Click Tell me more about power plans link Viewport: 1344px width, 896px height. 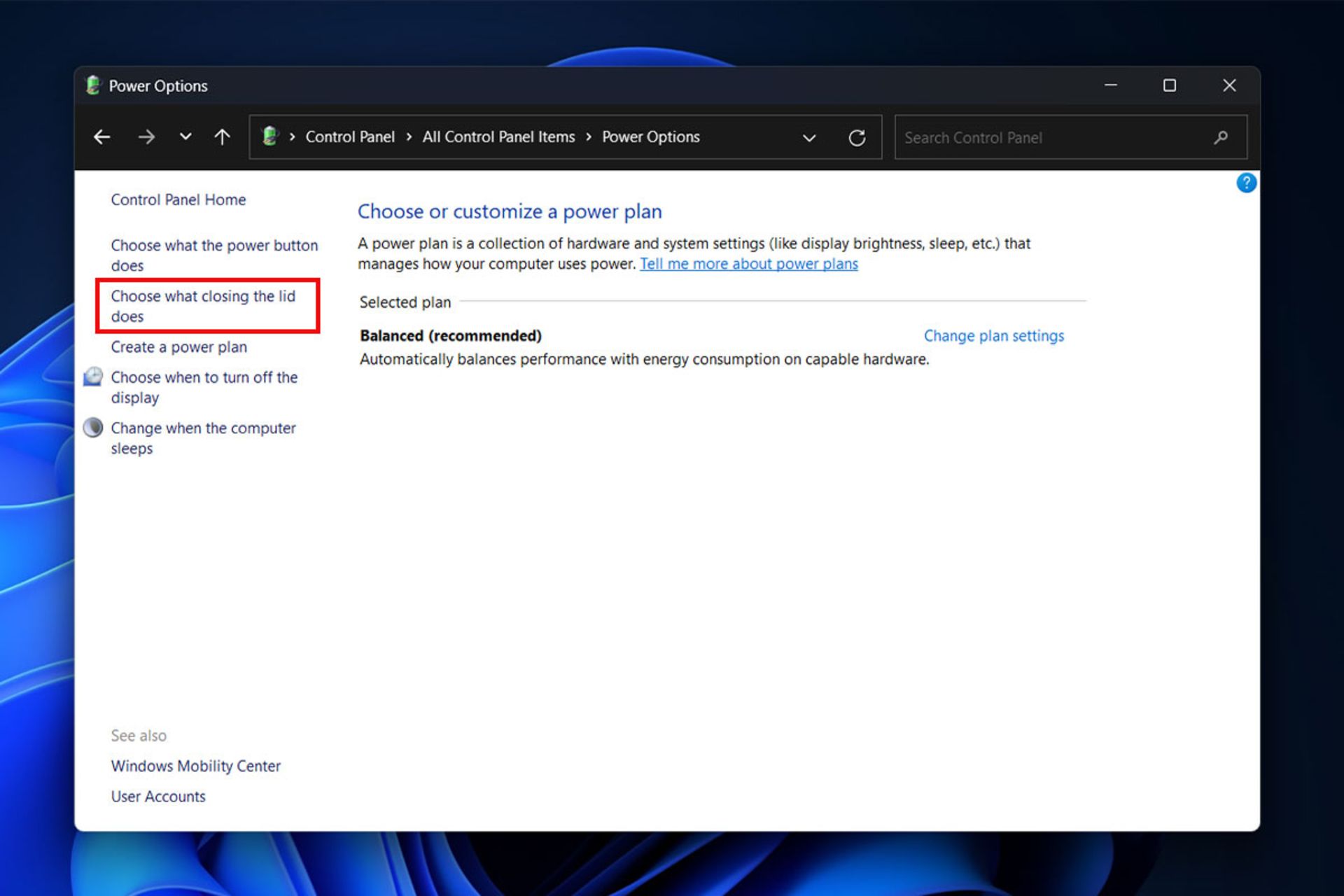pyautogui.click(x=750, y=263)
